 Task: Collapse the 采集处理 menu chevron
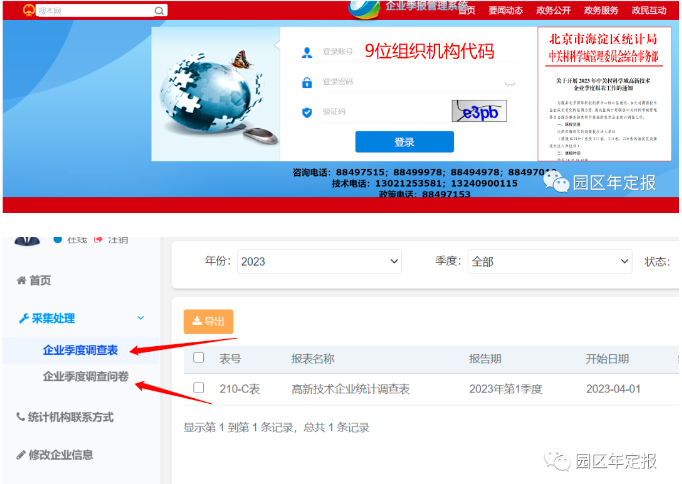pos(140,318)
